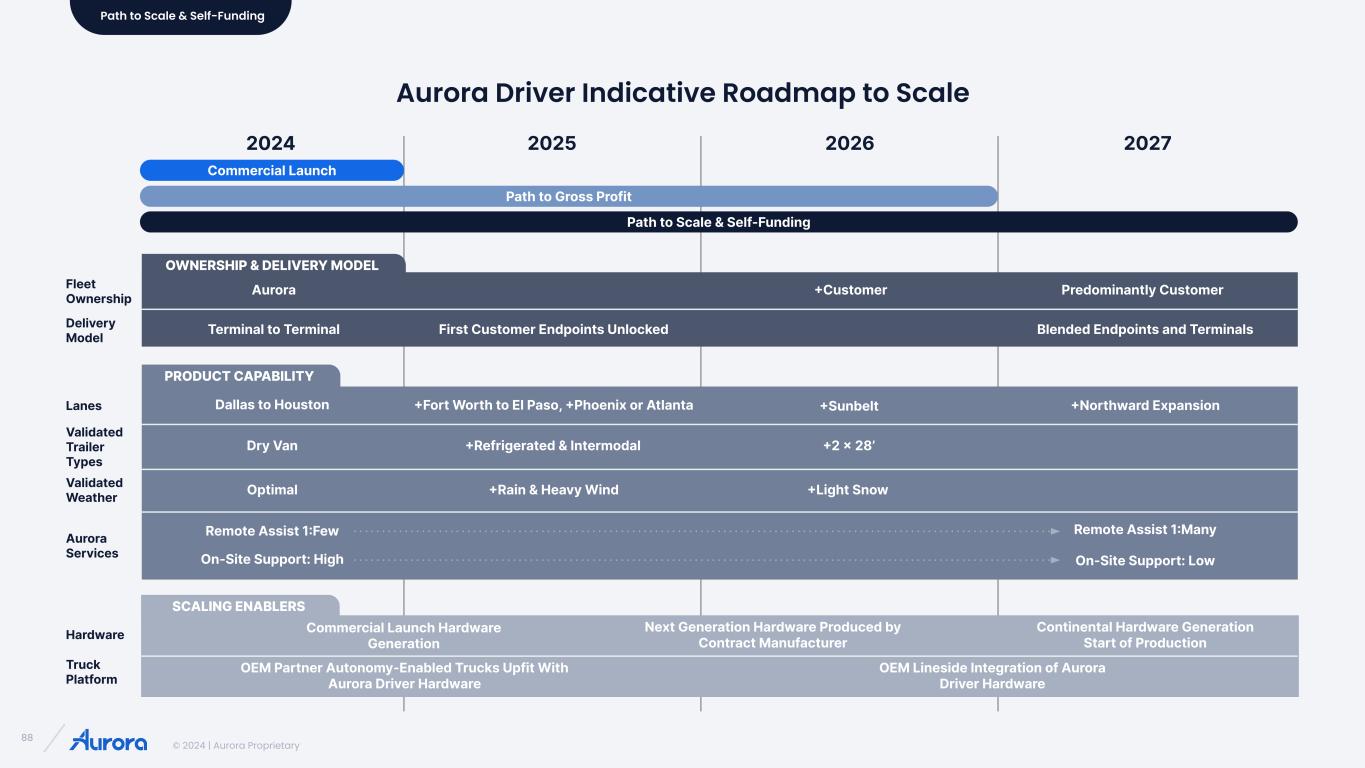Click the 'Dallas to Houston' lane entry

pos(272,405)
